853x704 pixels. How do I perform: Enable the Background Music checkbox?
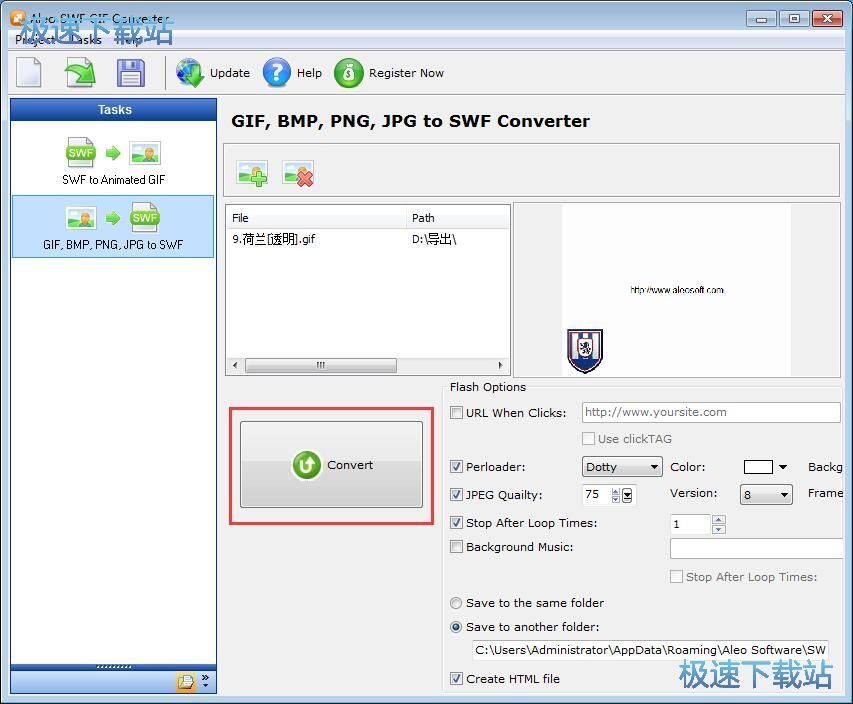click(456, 547)
